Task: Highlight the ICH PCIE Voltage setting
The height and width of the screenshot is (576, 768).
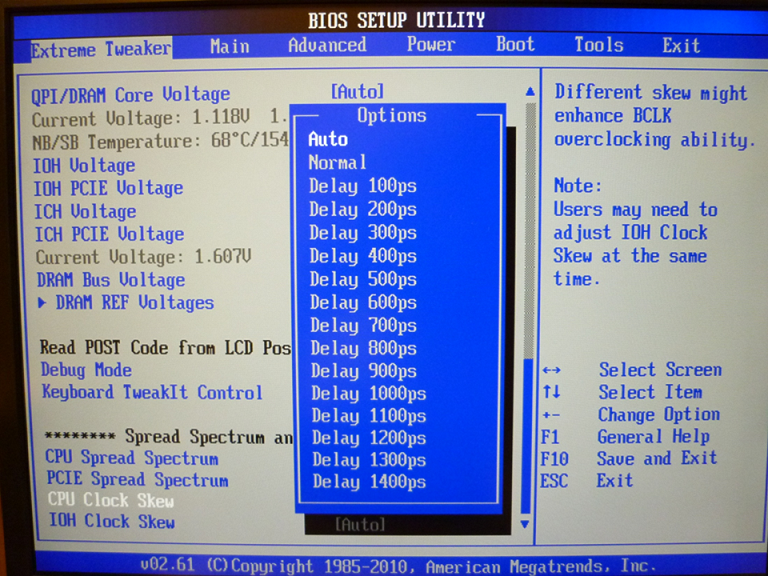Action: tap(109, 235)
